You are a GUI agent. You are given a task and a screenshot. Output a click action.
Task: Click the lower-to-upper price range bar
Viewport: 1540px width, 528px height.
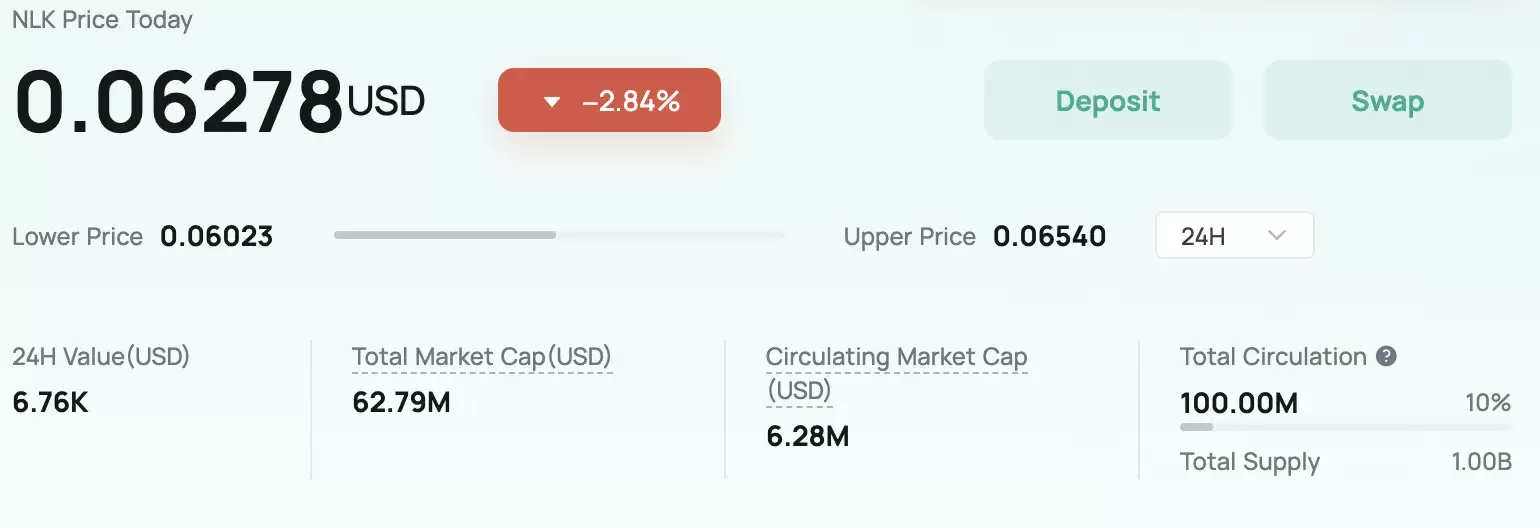tap(558, 235)
